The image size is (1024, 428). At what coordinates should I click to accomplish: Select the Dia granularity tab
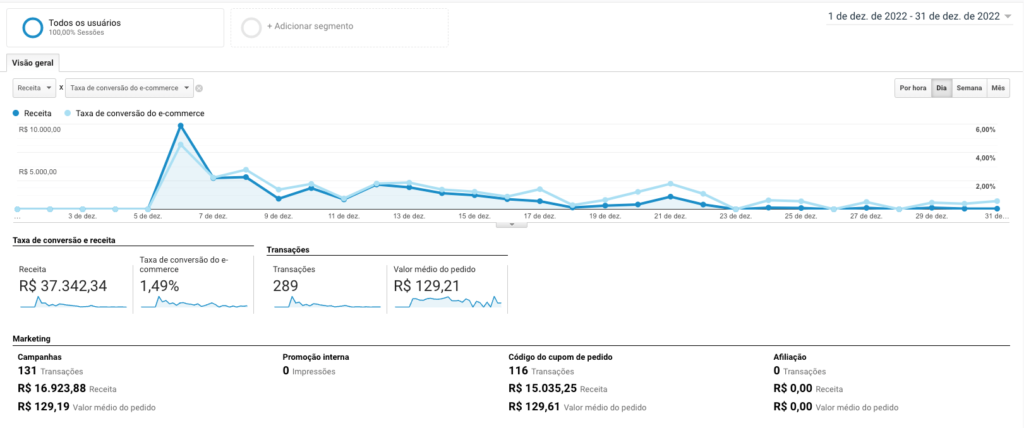[941, 88]
